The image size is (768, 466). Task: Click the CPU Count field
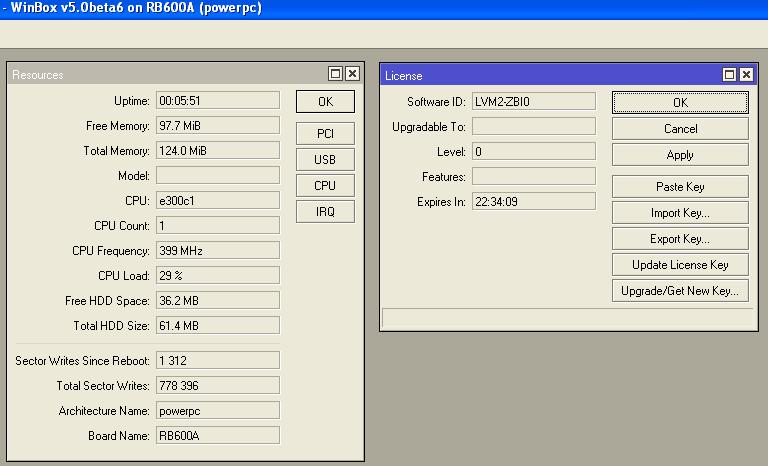click(x=218, y=225)
